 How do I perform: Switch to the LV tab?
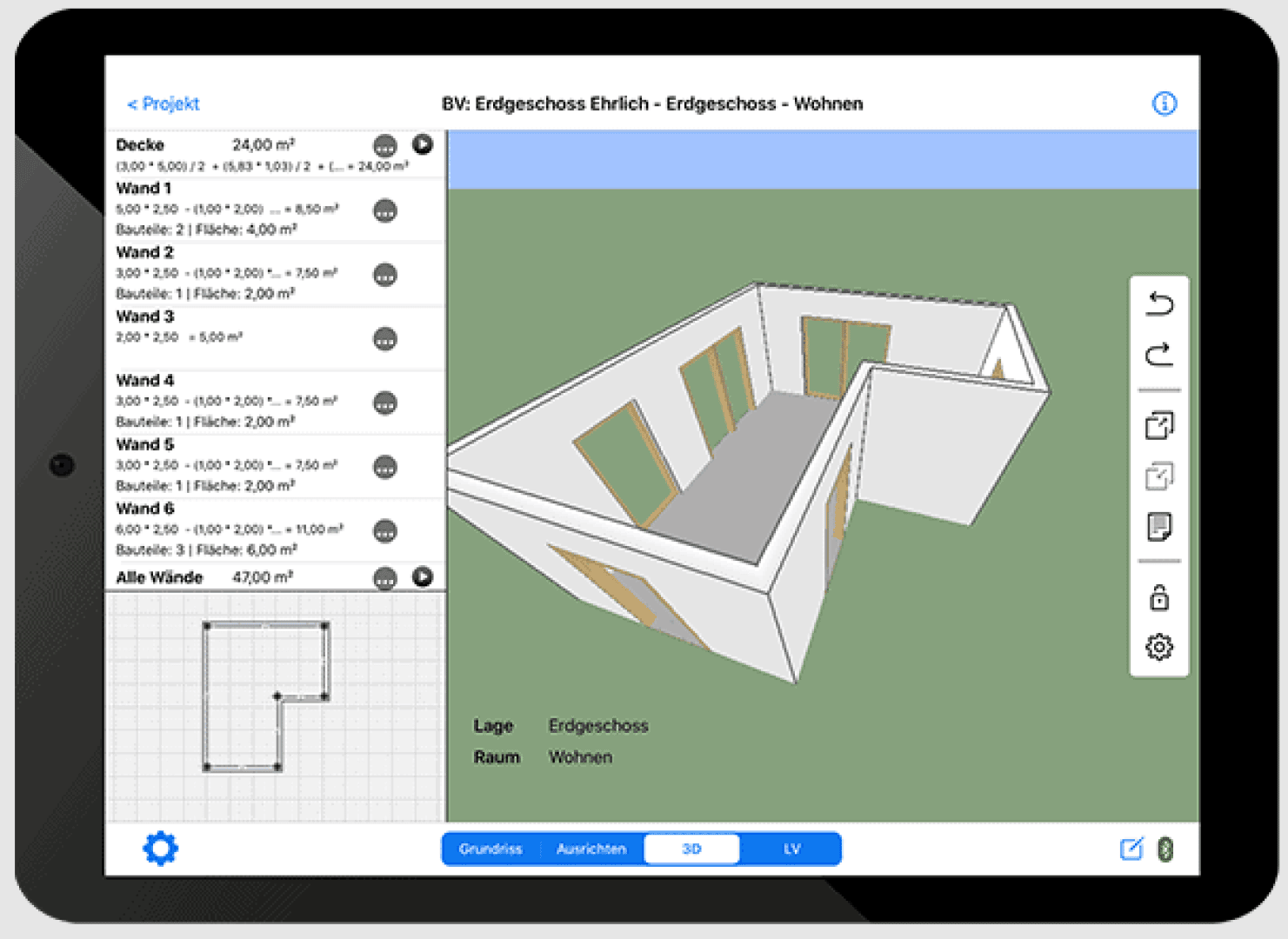click(791, 849)
